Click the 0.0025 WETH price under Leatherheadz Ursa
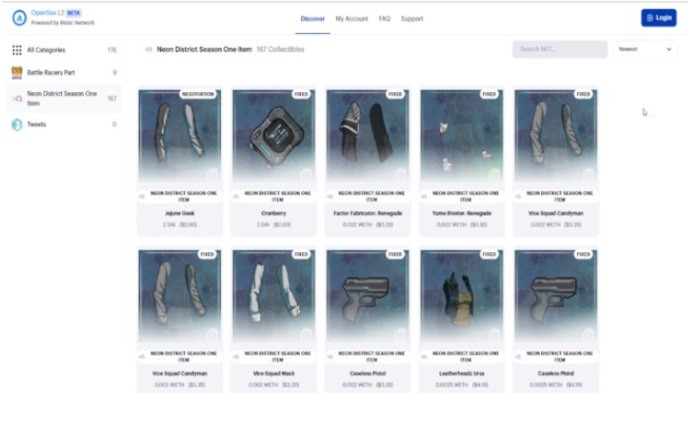Image resolution: width=688 pixels, height=434 pixels. pos(462,385)
